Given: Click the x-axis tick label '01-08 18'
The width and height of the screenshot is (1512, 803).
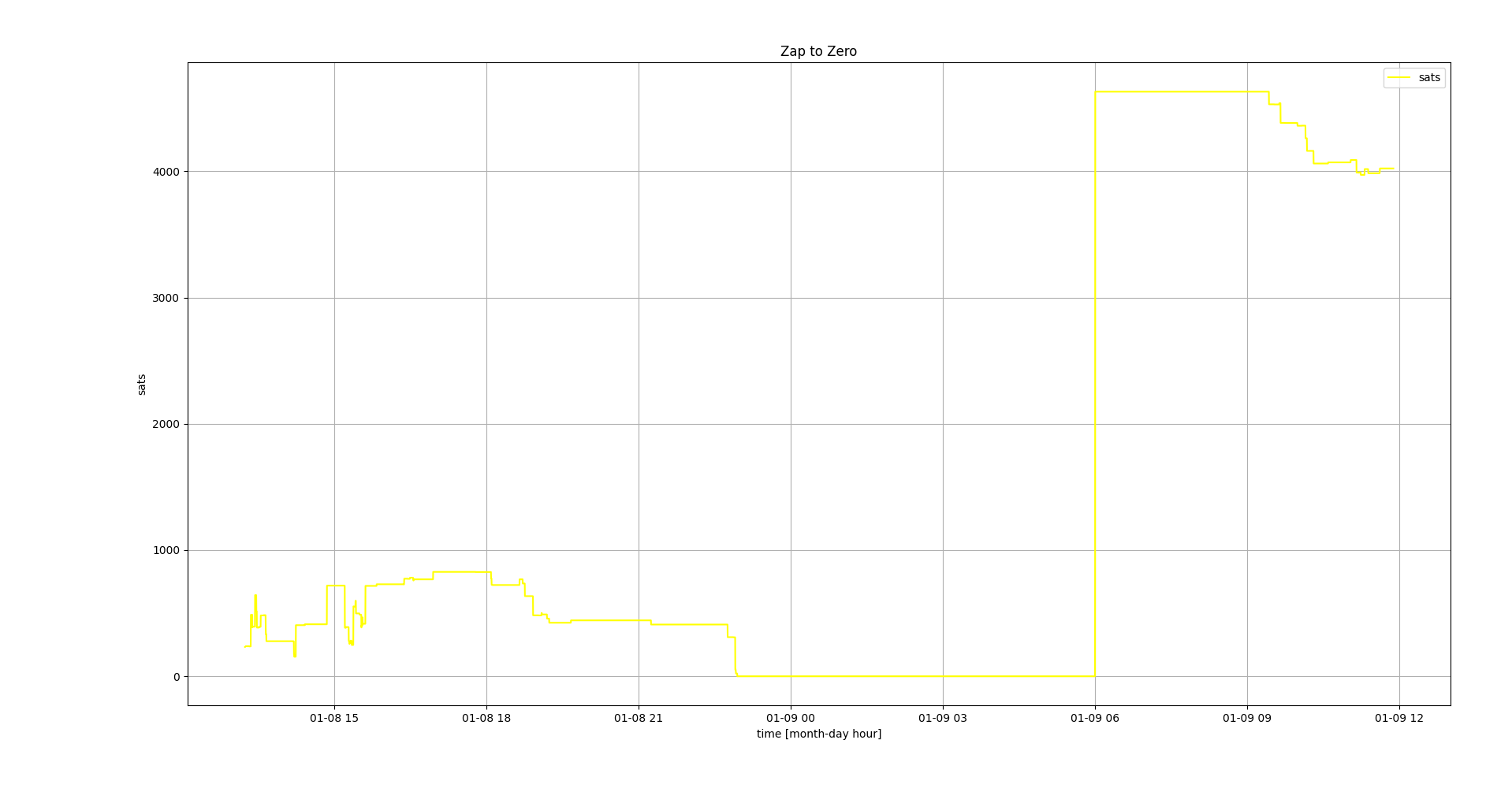Looking at the screenshot, I should [486, 718].
